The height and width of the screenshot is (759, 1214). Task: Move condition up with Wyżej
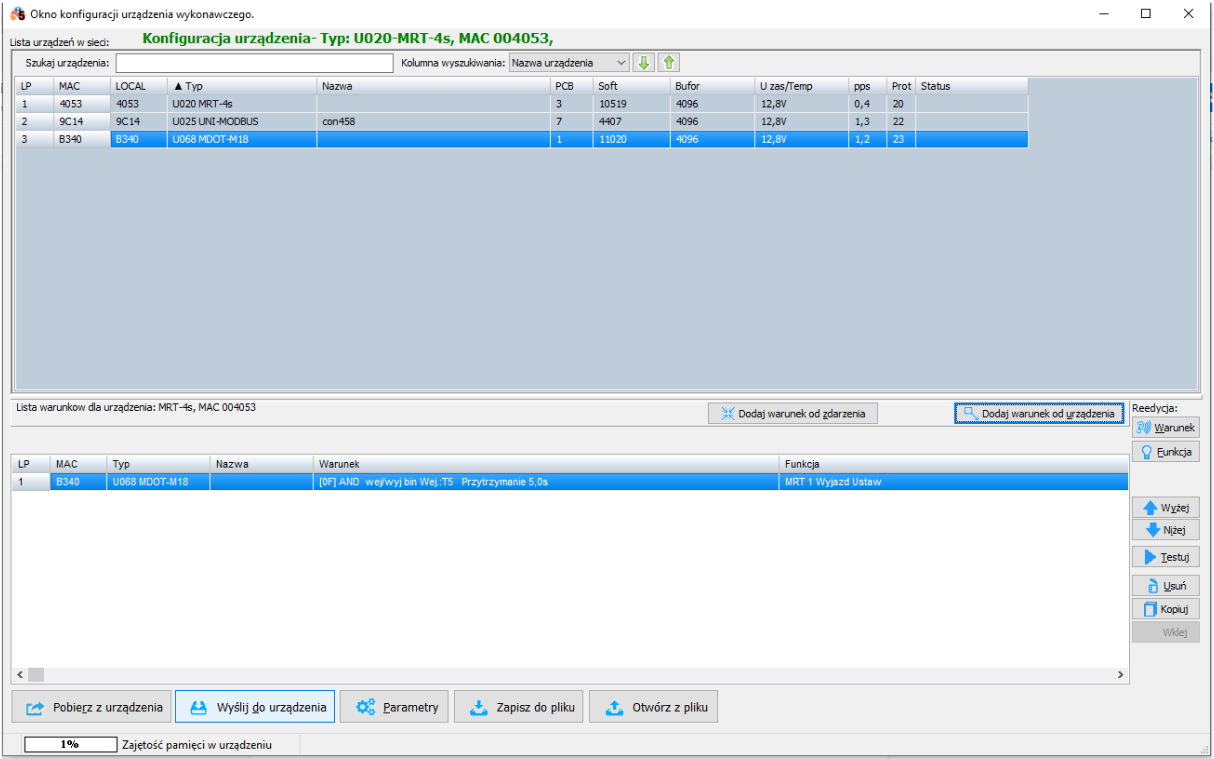click(1165, 508)
